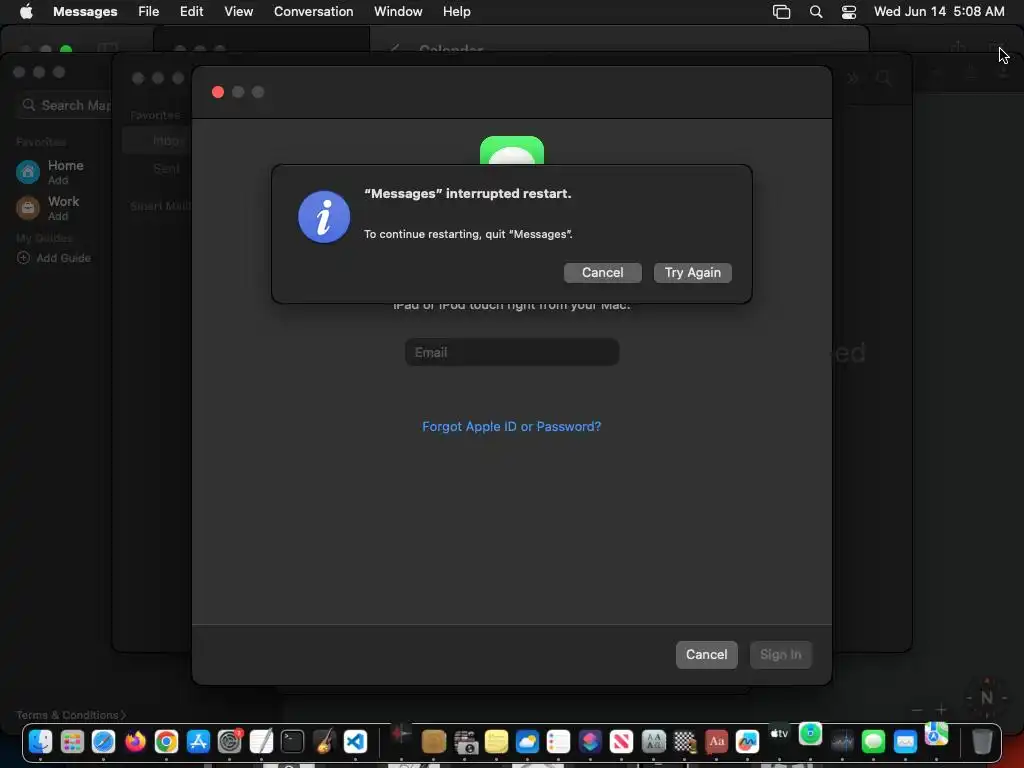Open Font Book from the Dock
The image size is (1024, 768).
coord(653,742)
